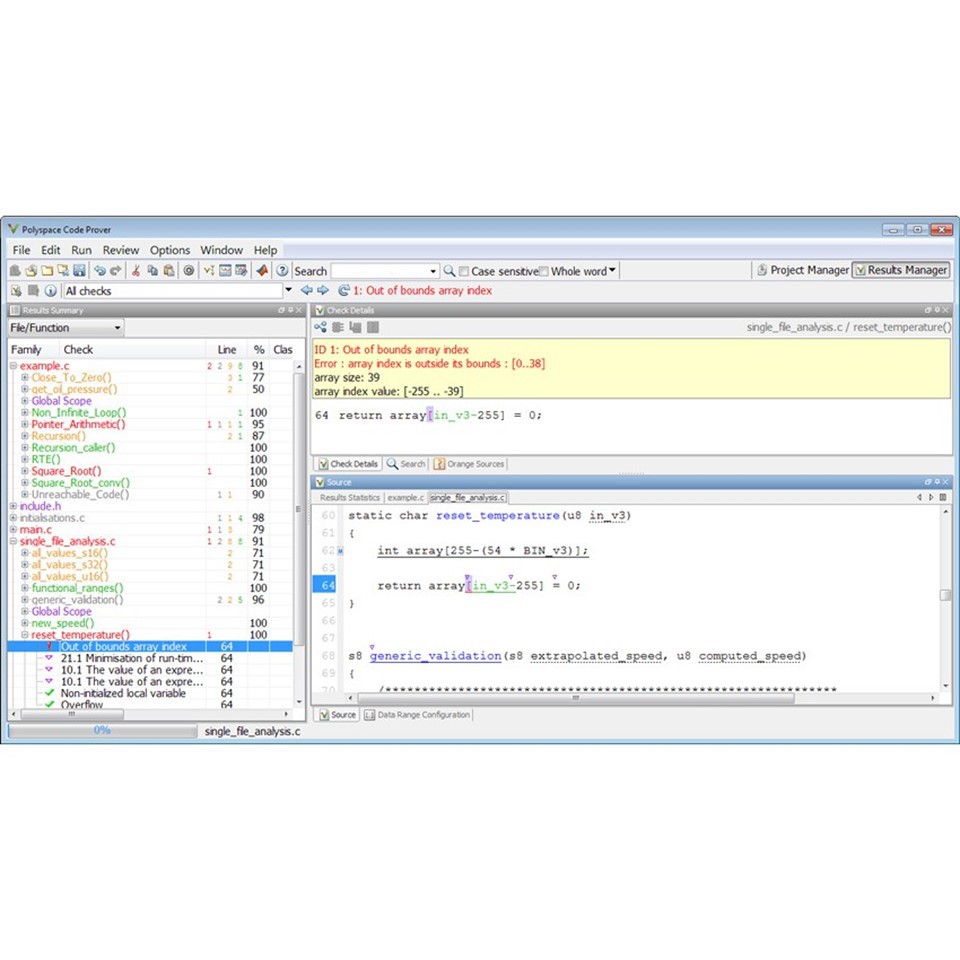The width and height of the screenshot is (960, 960).
Task: Go to previous check with left arrow
Action: coord(307,290)
